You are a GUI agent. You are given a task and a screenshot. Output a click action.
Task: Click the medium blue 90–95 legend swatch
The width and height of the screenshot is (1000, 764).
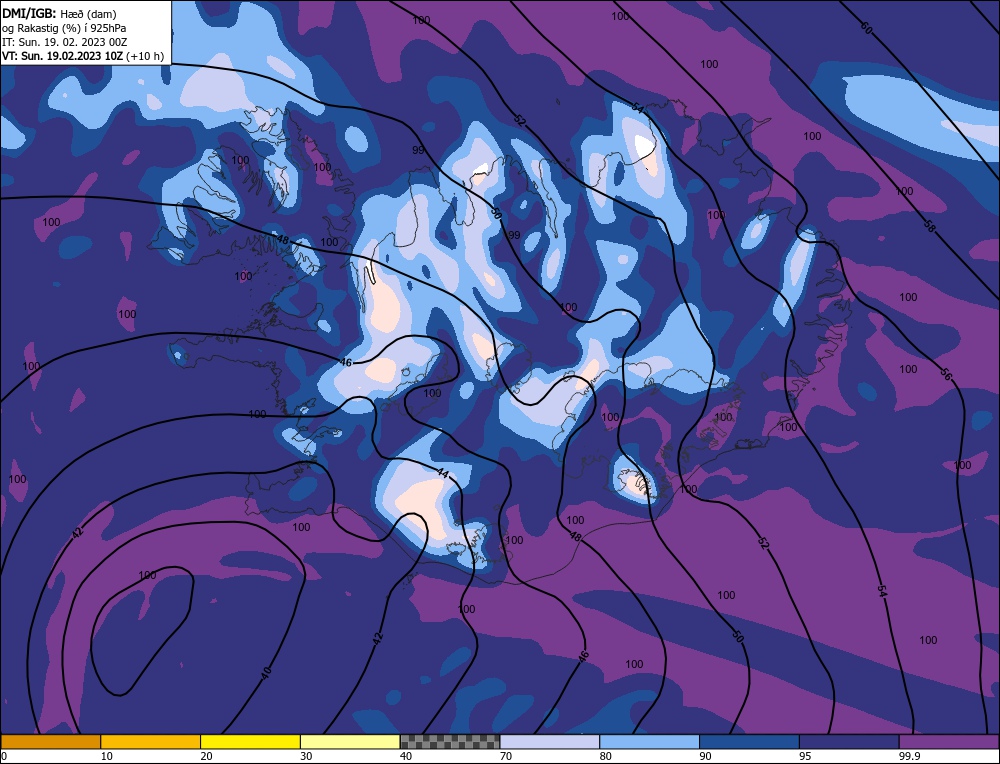click(x=749, y=741)
